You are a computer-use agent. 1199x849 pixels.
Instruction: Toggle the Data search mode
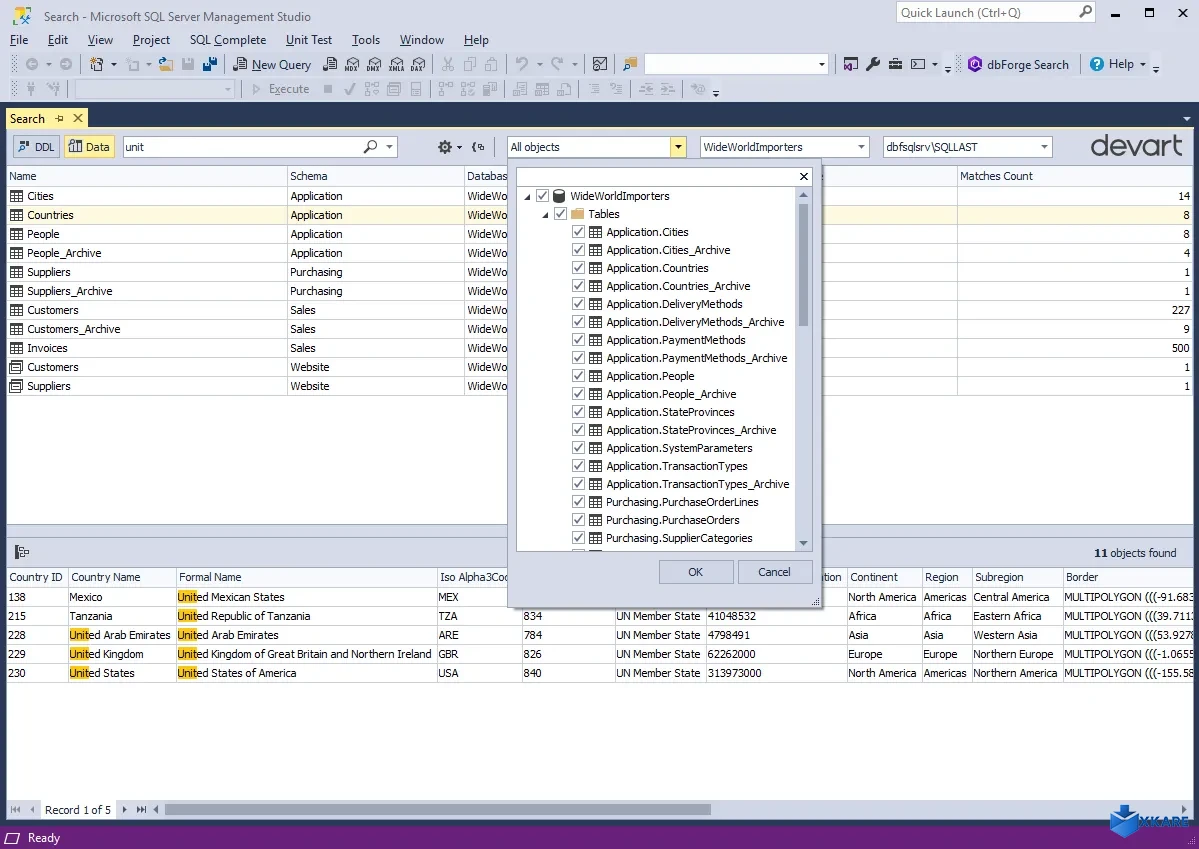pyautogui.click(x=89, y=147)
